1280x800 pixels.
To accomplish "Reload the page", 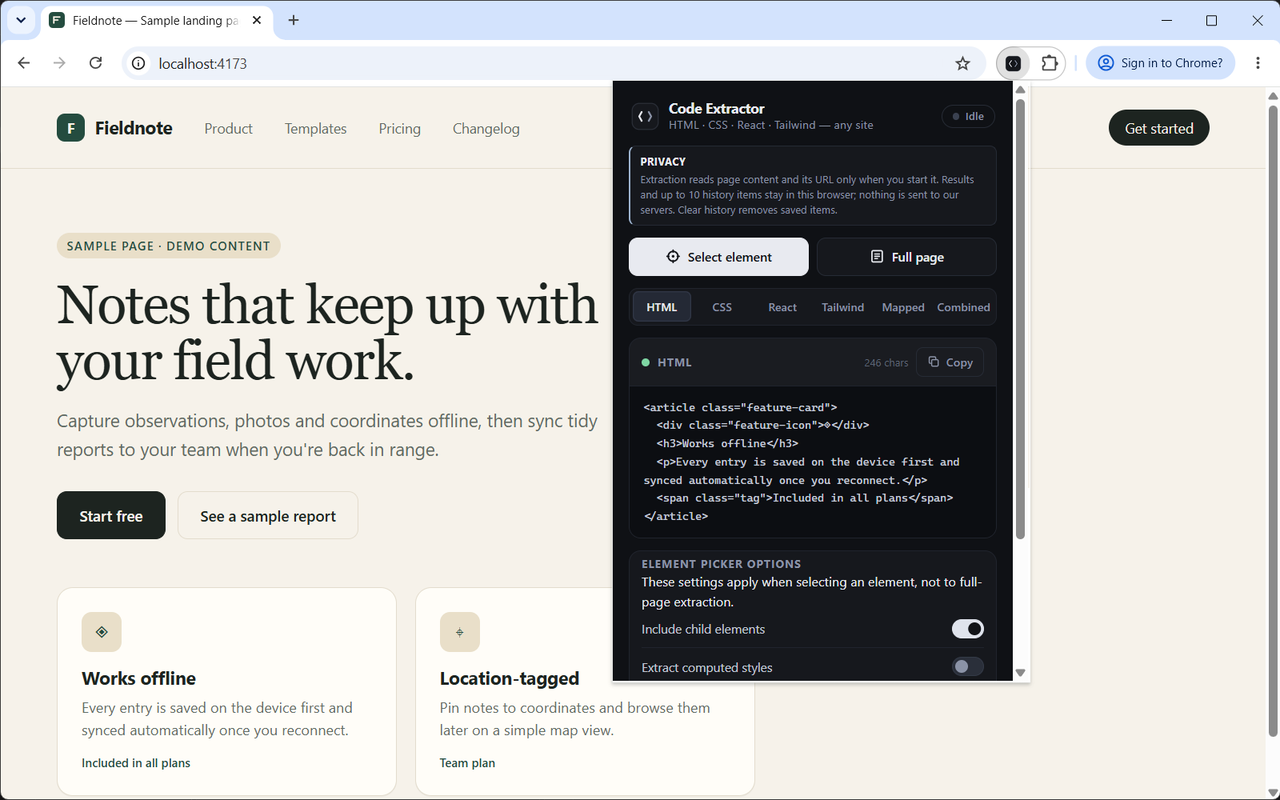I will click(x=96, y=63).
